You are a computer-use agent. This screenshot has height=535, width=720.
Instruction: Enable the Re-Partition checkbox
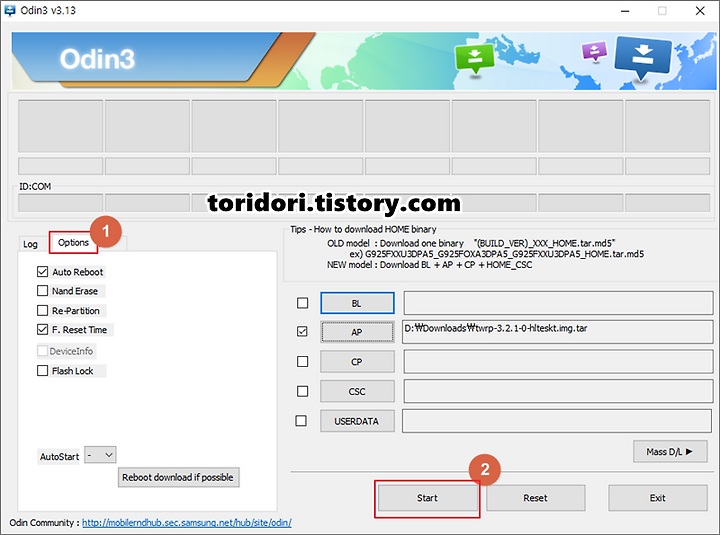(43, 310)
